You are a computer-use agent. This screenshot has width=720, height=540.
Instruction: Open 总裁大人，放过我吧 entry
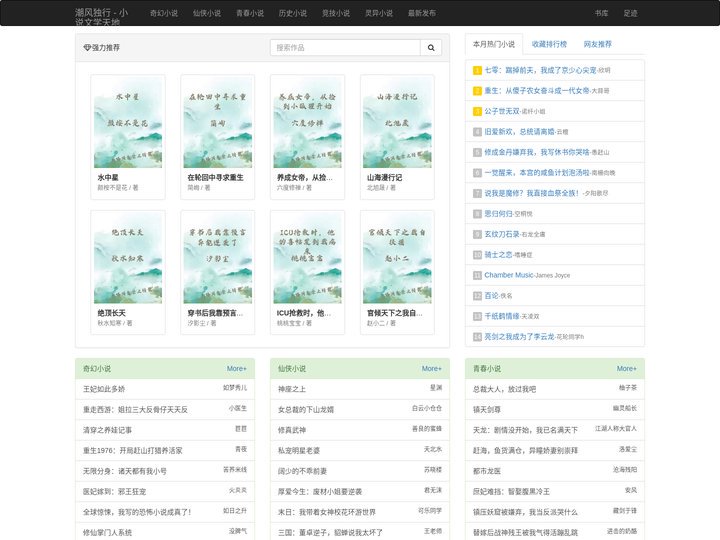[x=504, y=389]
